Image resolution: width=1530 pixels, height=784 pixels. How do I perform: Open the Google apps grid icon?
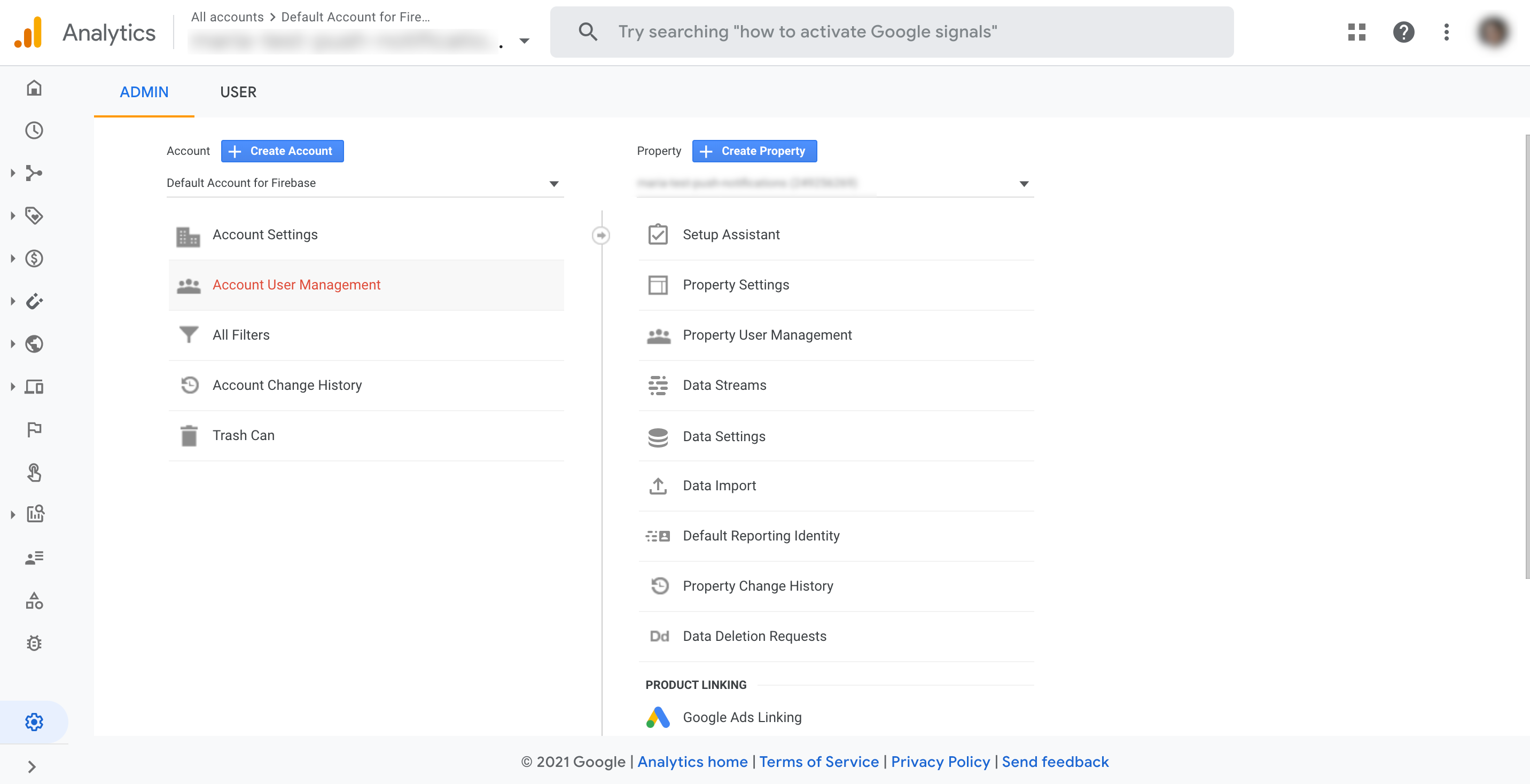coord(1356,32)
